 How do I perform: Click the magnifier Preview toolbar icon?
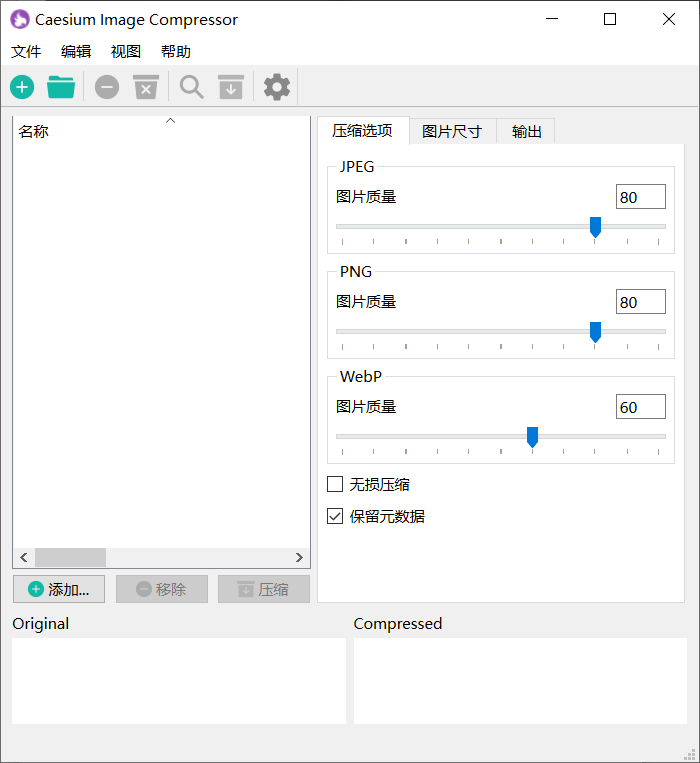[x=192, y=88]
